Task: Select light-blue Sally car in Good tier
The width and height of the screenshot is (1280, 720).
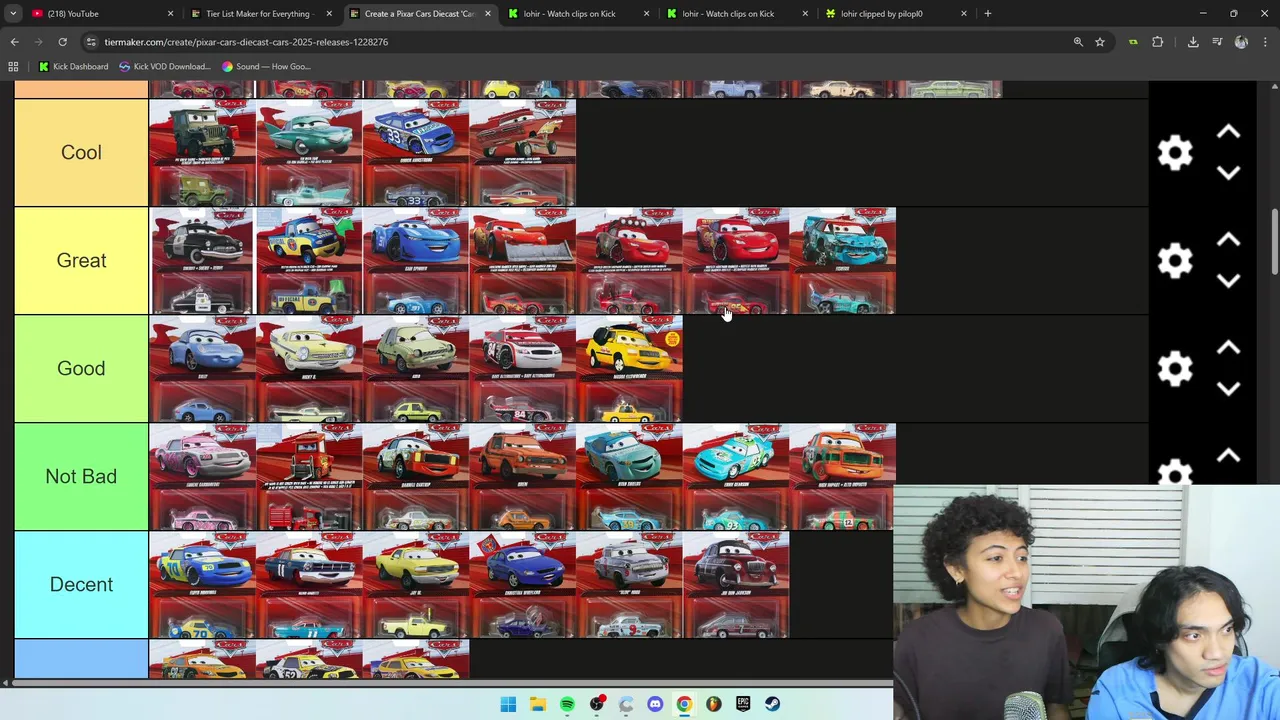Action: 202,369
